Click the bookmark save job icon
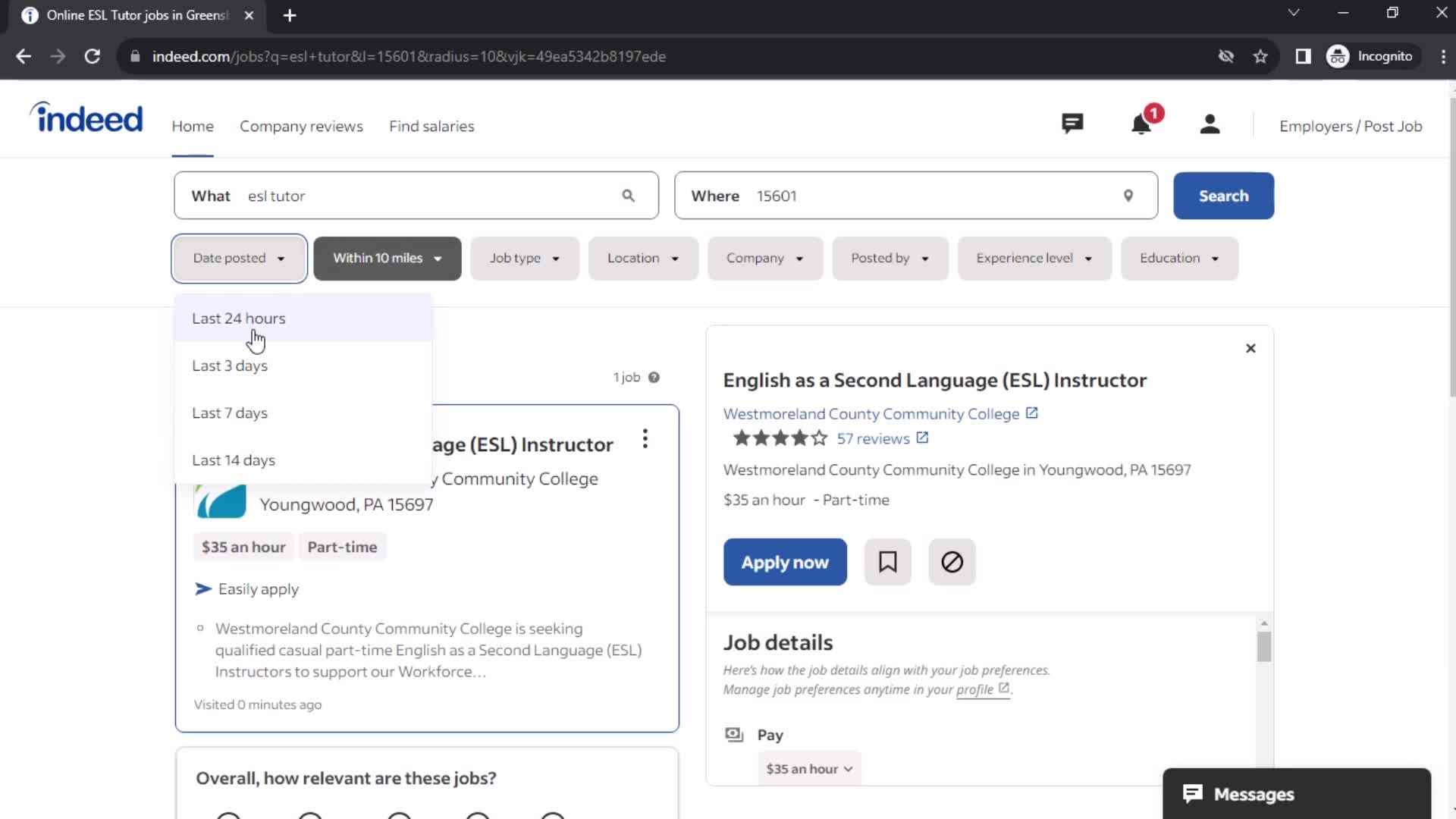 (888, 562)
